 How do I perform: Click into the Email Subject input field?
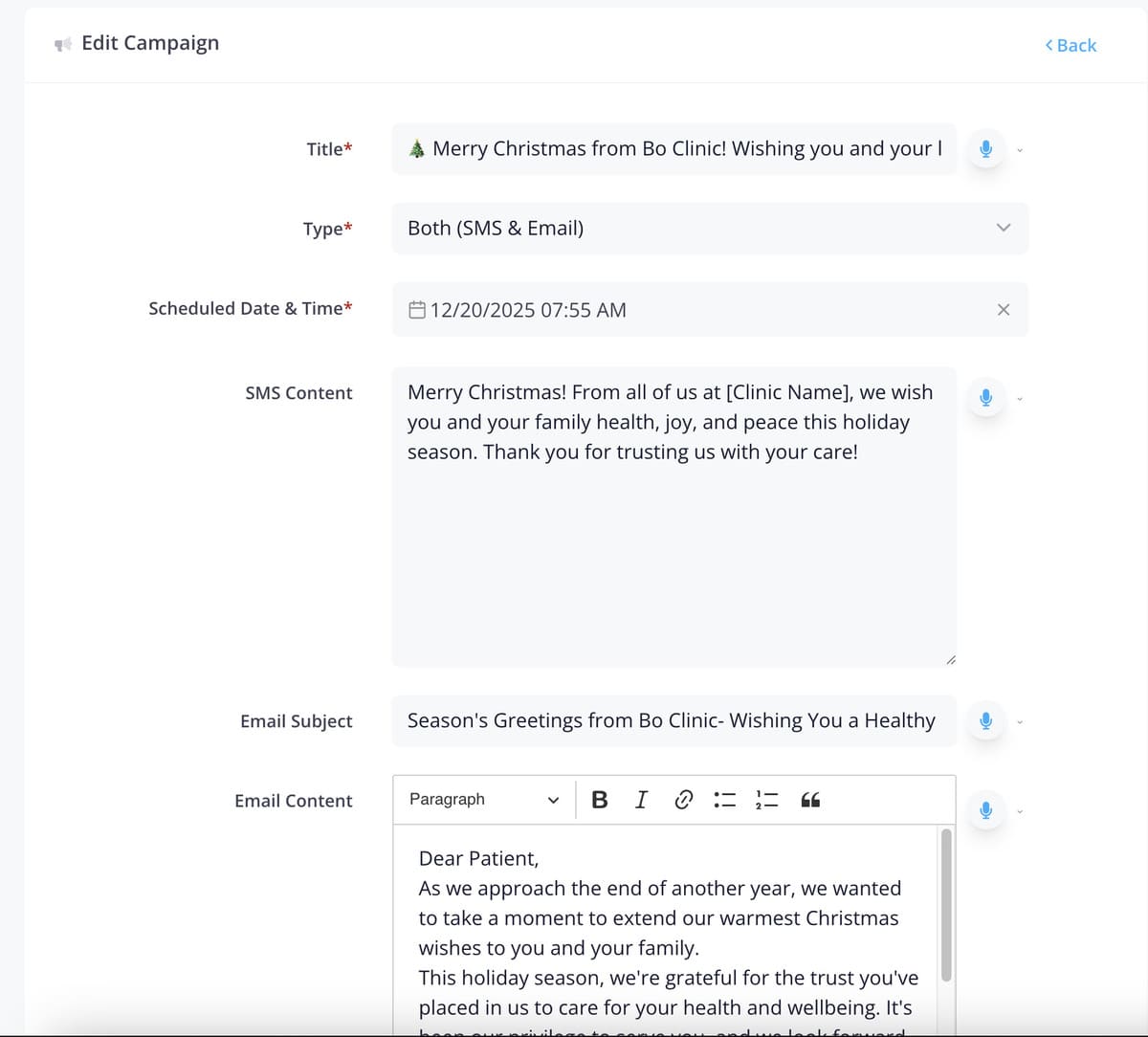674,720
